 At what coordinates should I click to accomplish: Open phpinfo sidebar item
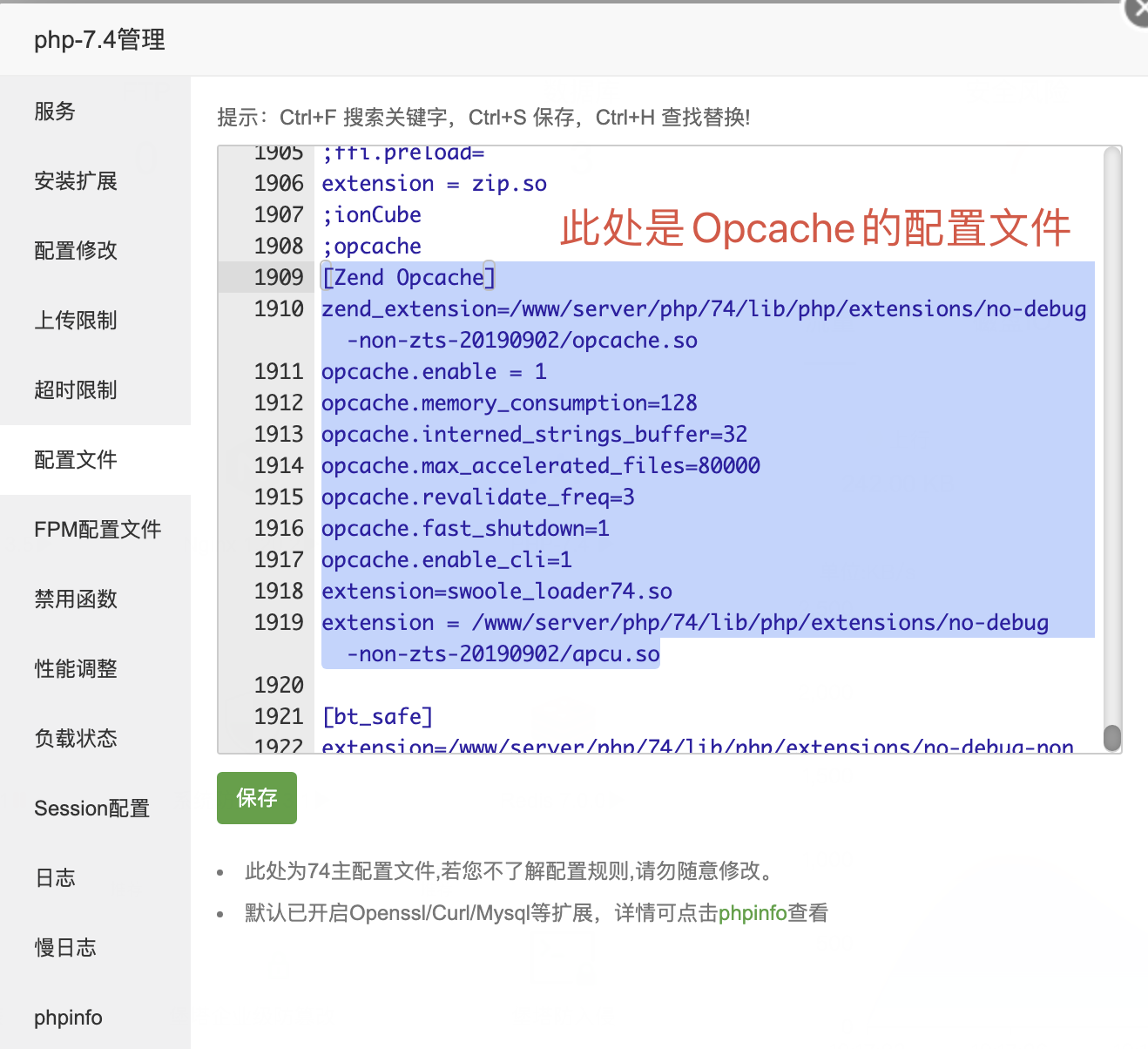point(68,1018)
